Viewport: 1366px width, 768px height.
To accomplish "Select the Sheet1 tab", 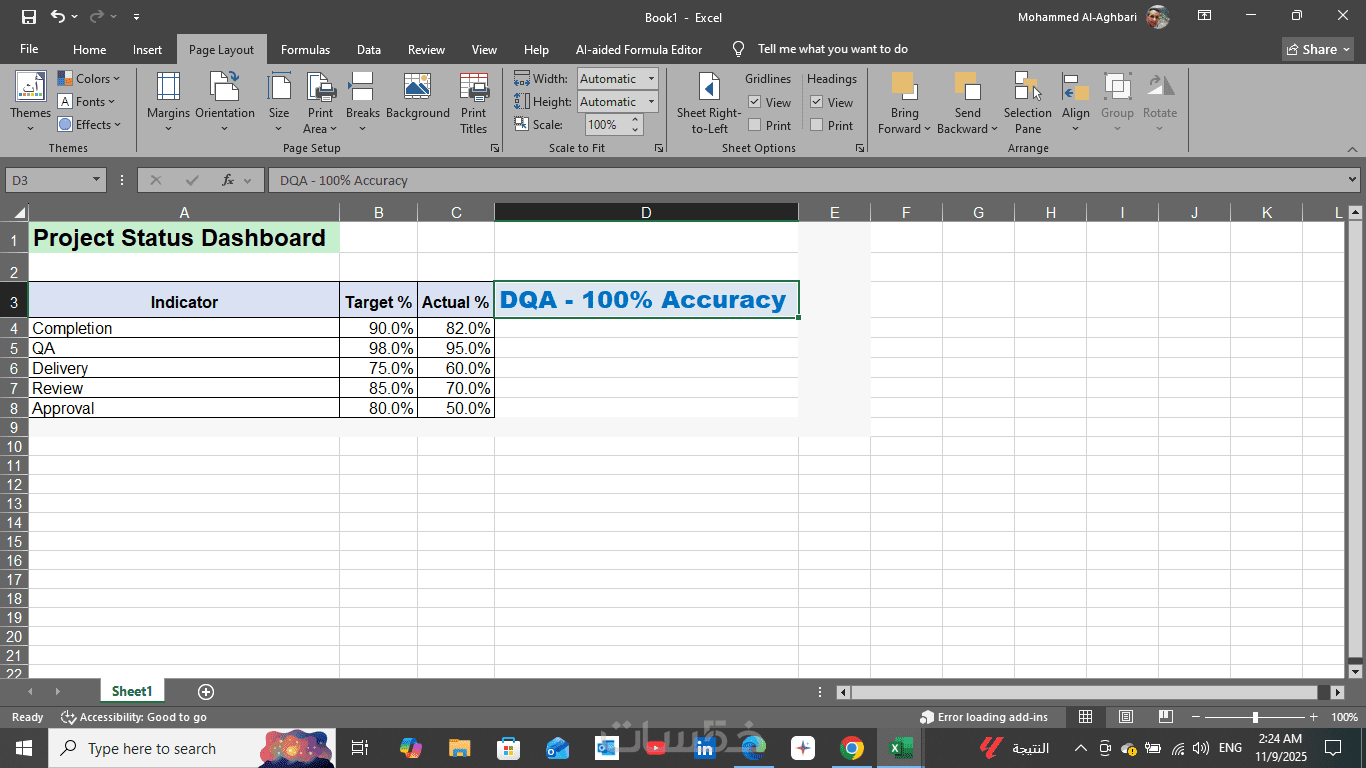I will tap(132, 691).
